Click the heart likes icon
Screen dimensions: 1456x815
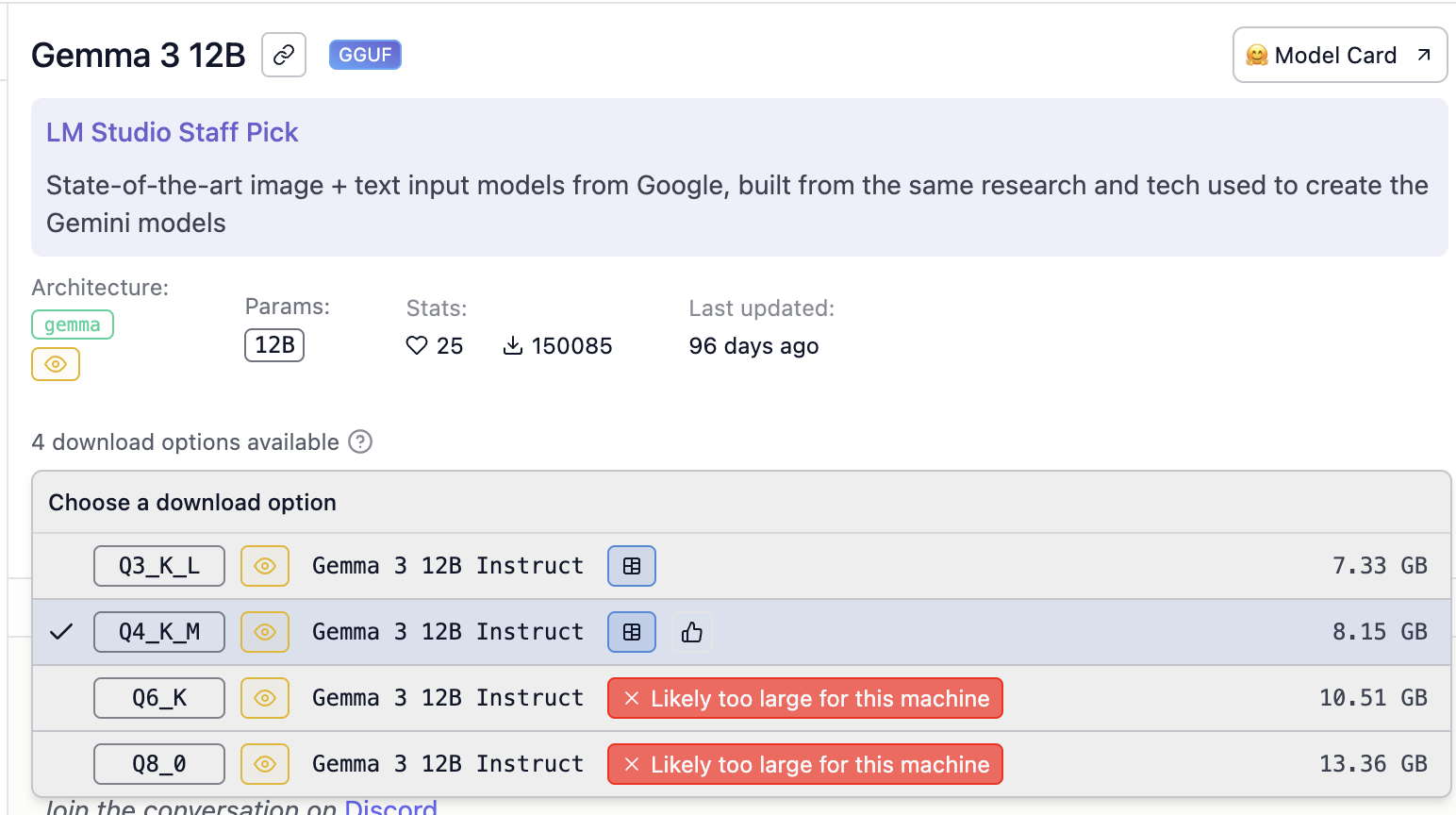[x=417, y=346]
